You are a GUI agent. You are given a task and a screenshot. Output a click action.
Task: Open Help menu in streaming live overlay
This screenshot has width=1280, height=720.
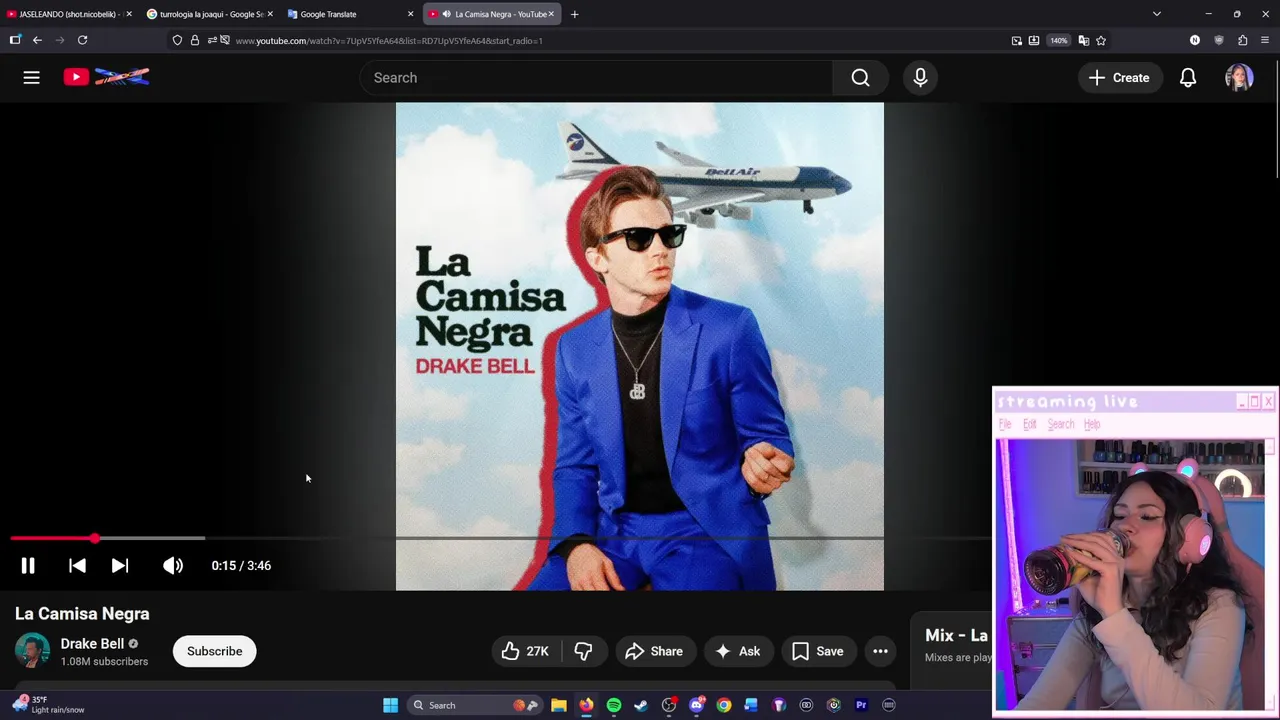click(1092, 424)
